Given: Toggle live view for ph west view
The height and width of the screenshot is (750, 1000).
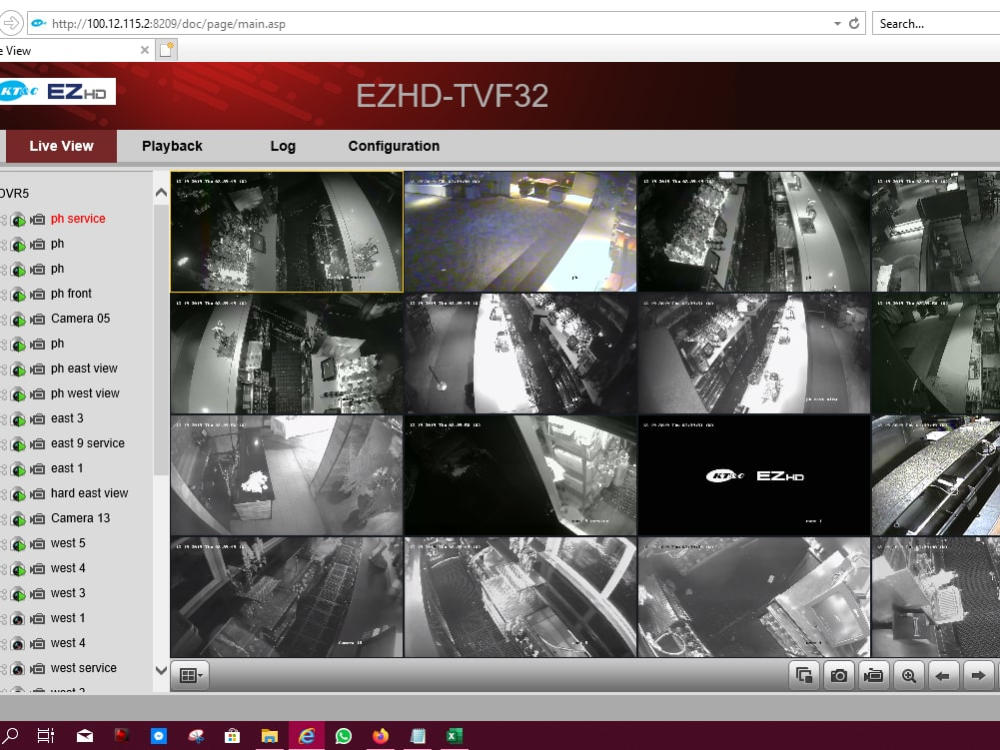Looking at the screenshot, I should [18, 395].
